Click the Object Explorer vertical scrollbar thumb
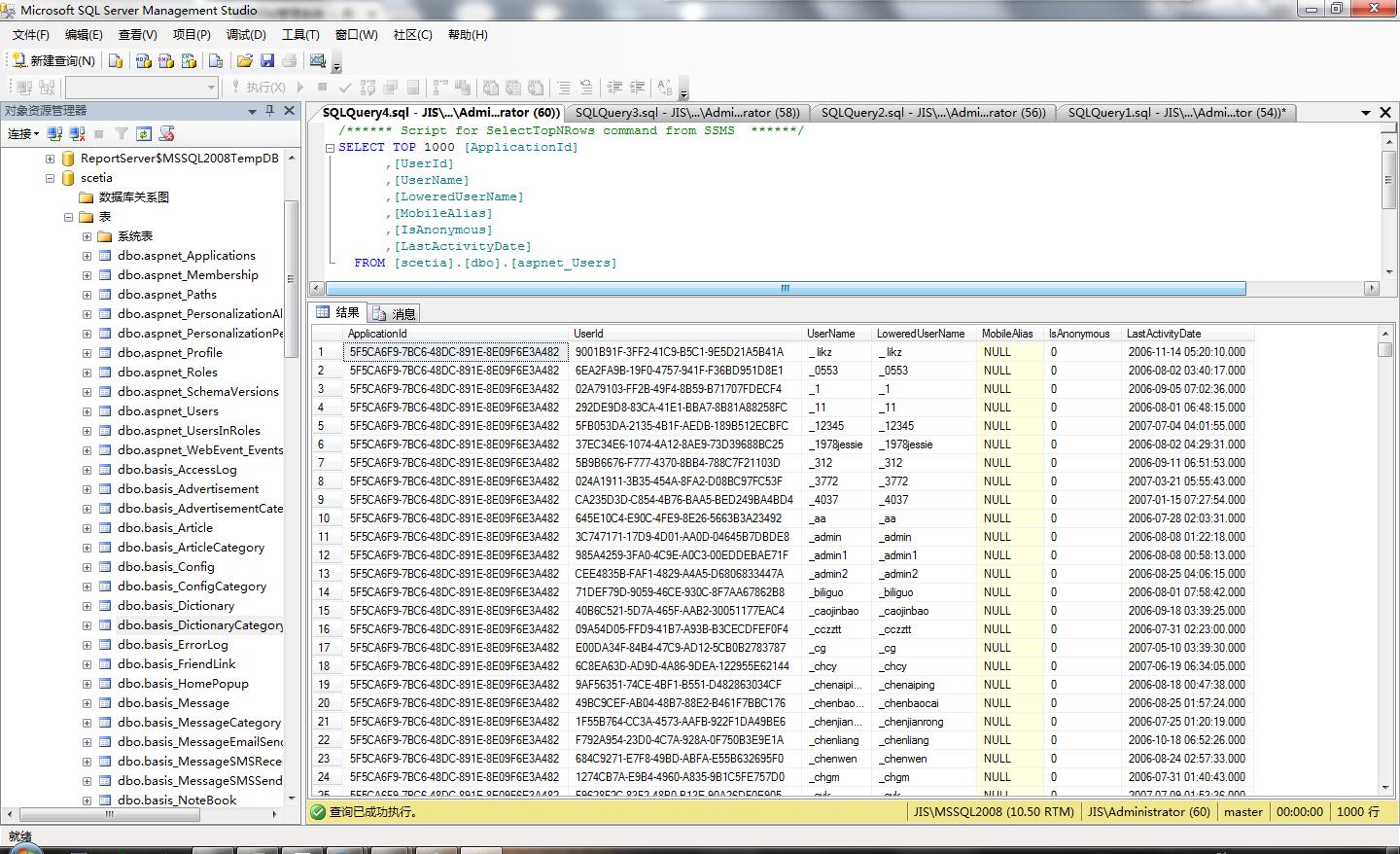The height and width of the screenshot is (854, 1400). (x=291, y=279)
